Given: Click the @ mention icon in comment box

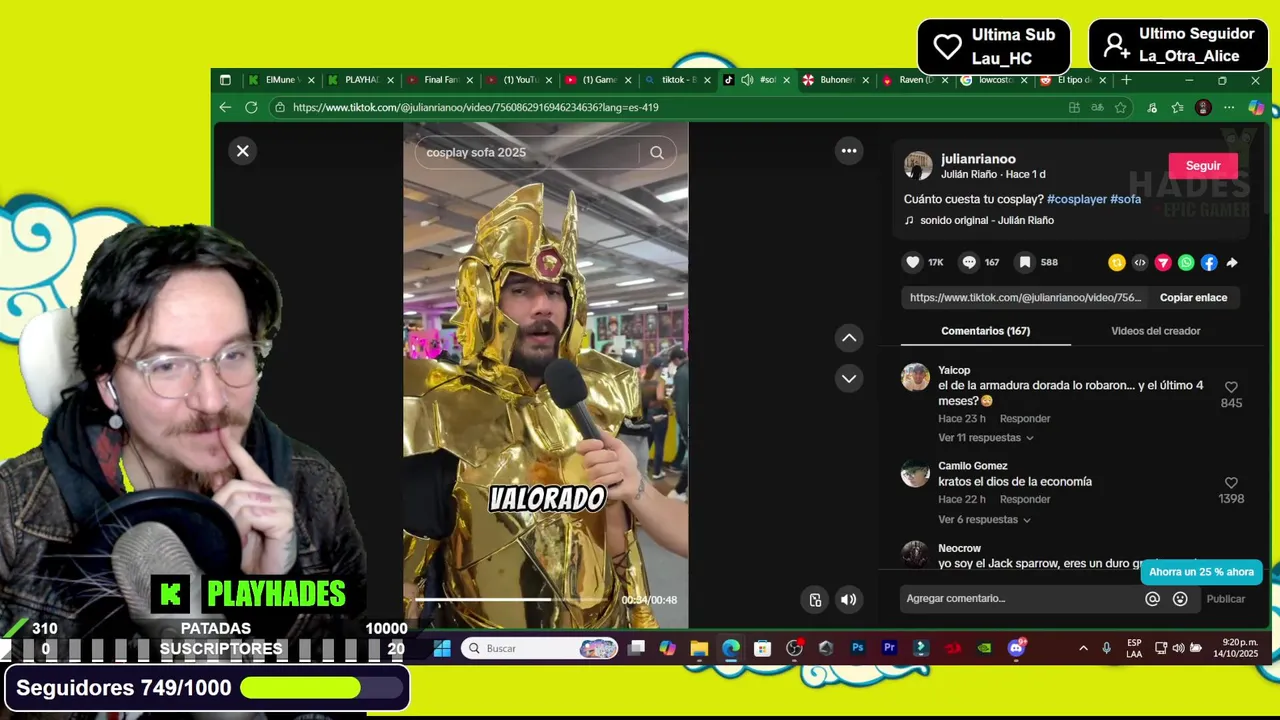Looking at the screenshot, I should pos(1153,599).
